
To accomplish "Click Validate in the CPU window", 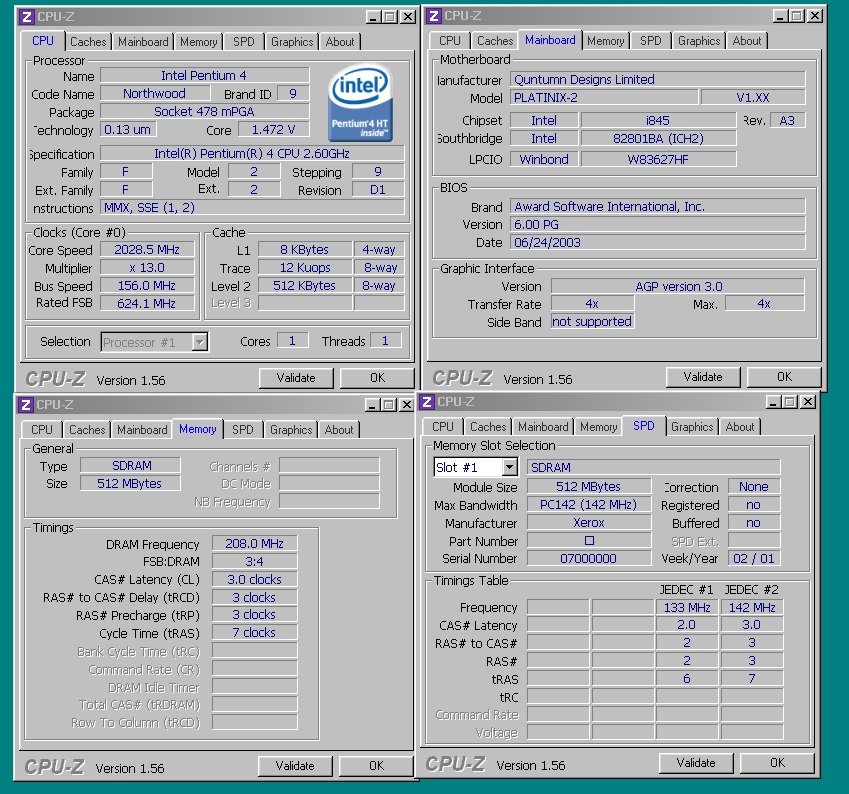I will 296,378.
